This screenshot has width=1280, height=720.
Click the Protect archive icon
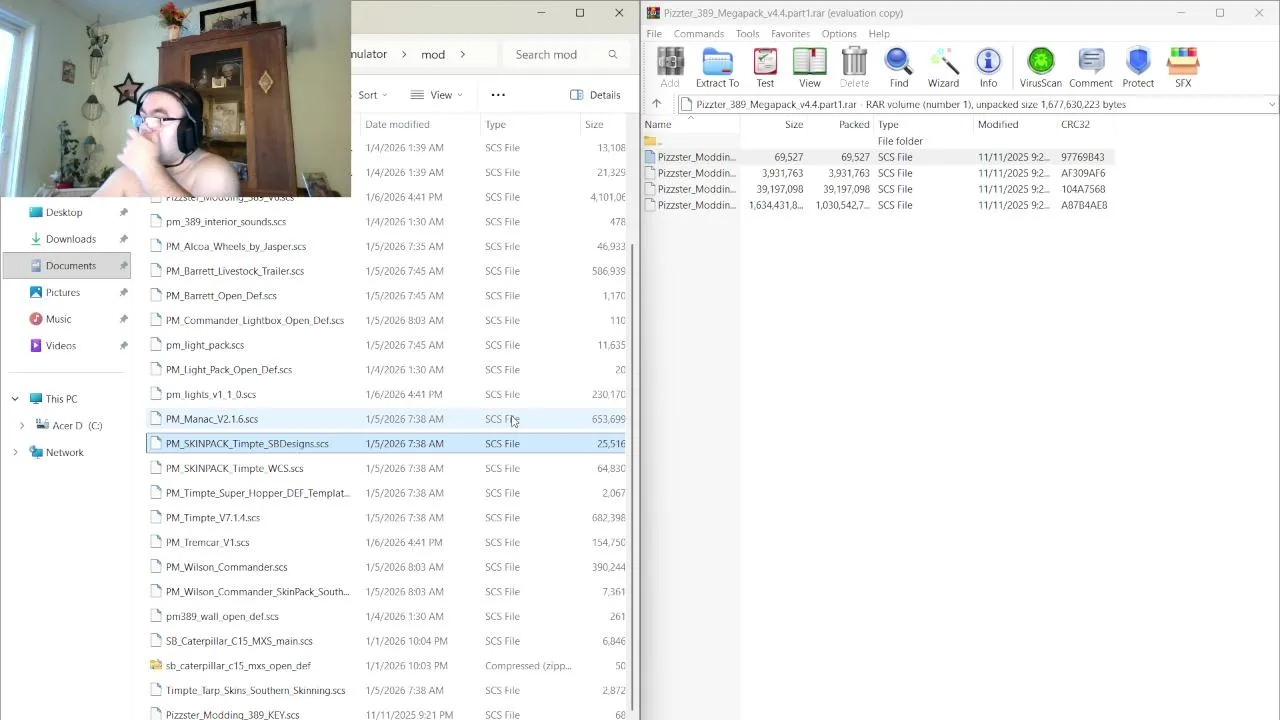click(x=1138, y=68)
